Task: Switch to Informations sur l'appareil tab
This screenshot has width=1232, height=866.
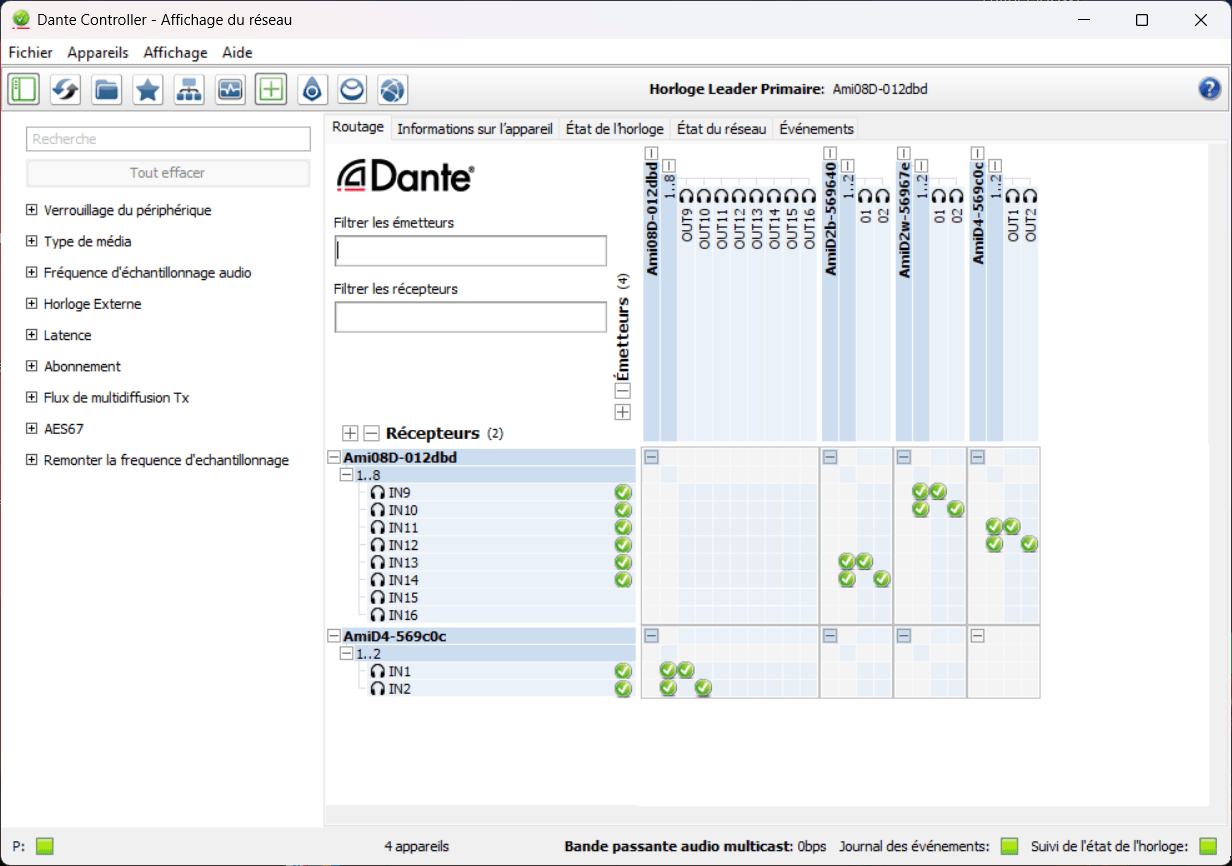Action: pyautogui.click(x=475, y=129)
